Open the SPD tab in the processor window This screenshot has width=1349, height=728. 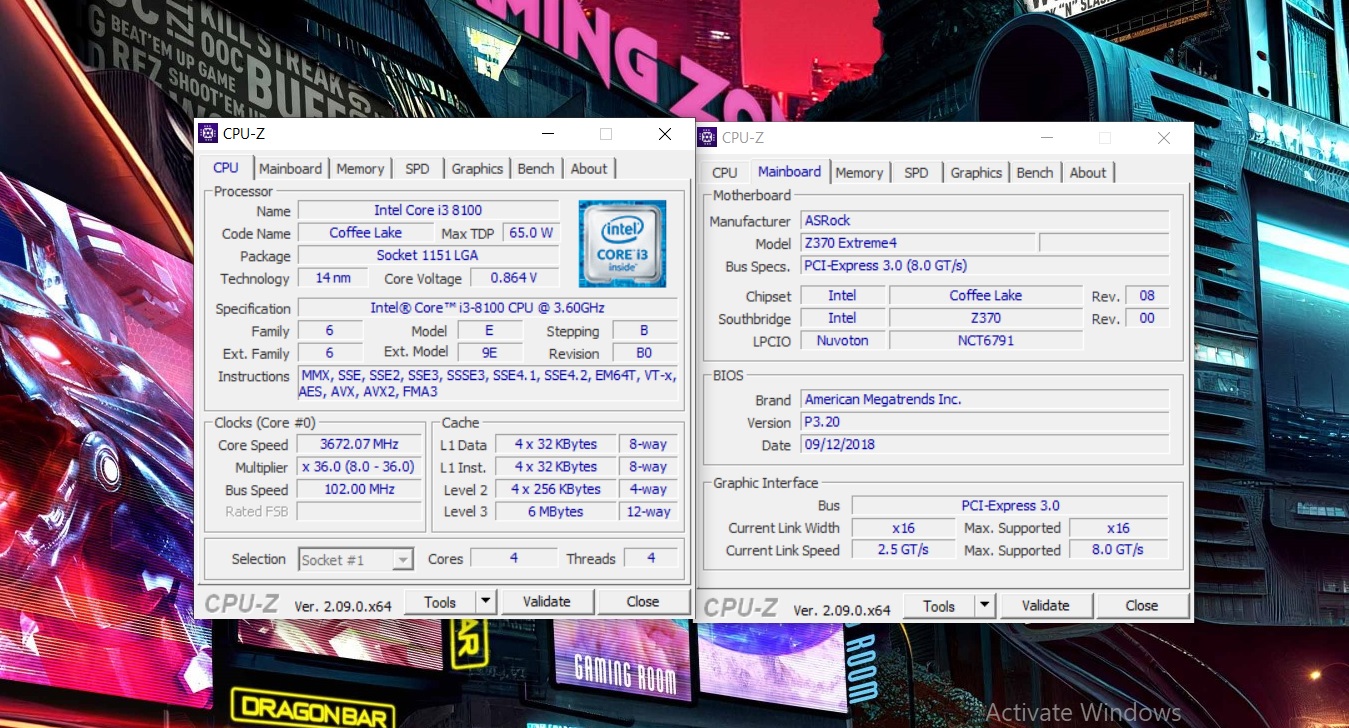tap(417, 169)
